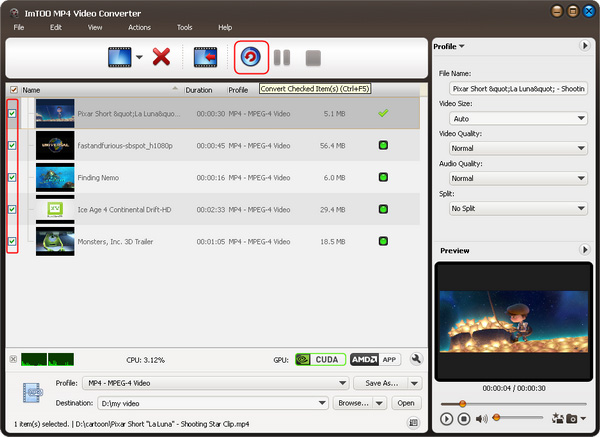The image size is (600, 437).
Task: Click the Save As button
Action: click(381, 383)
